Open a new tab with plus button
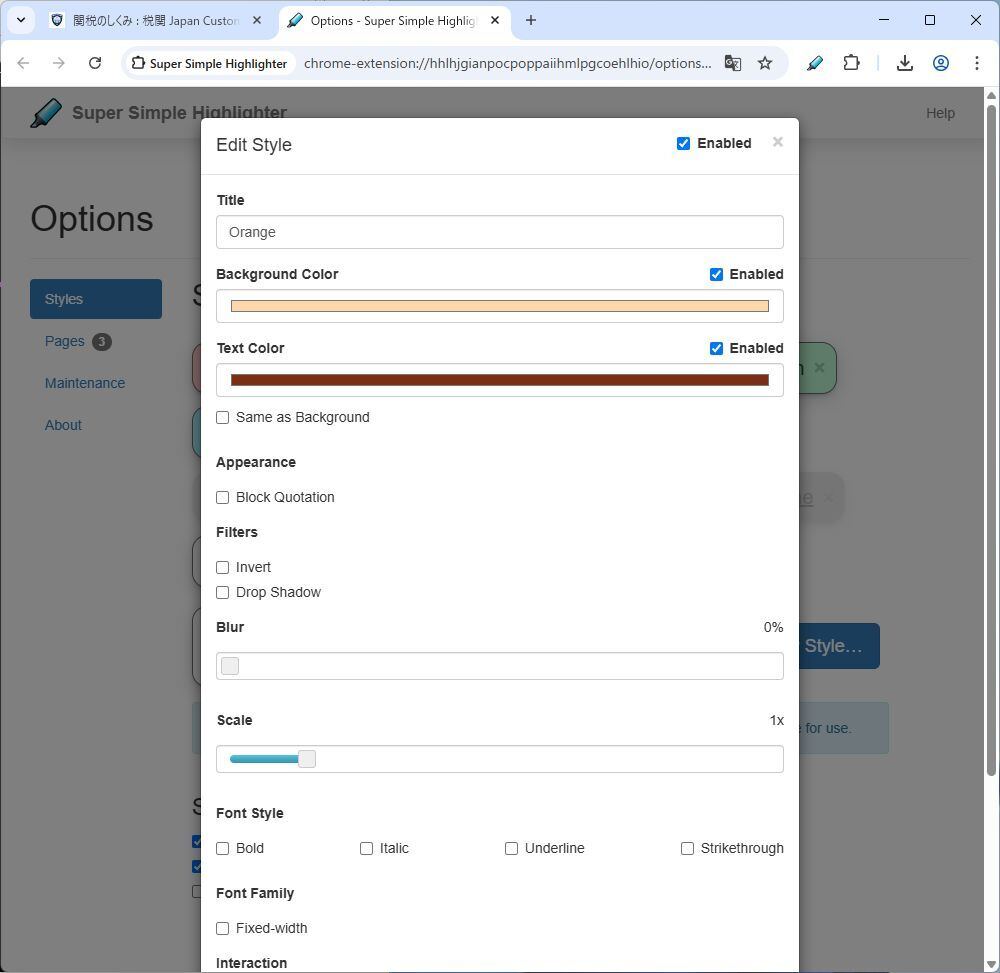This screenshot has width=1000, height=973. point(531,20)
